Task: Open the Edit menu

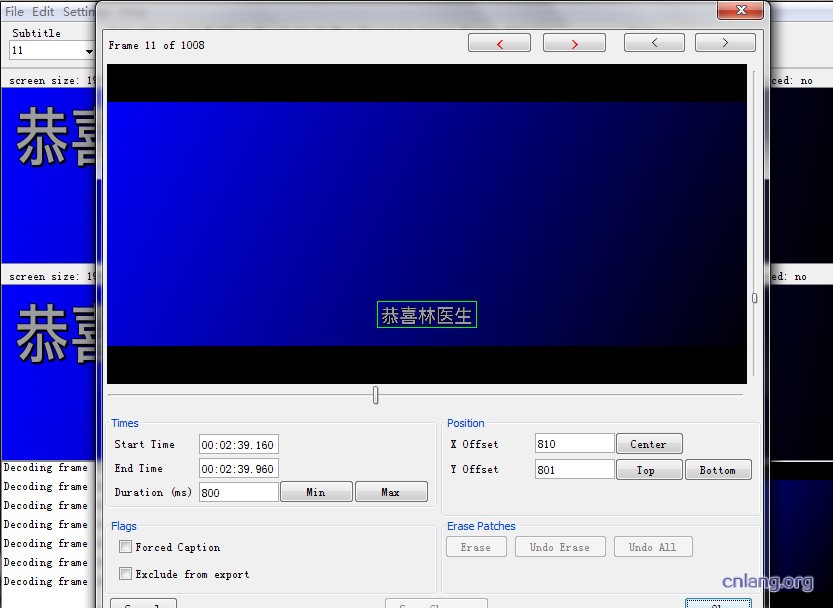Action: pyautogui.click(x=43, y=12)
